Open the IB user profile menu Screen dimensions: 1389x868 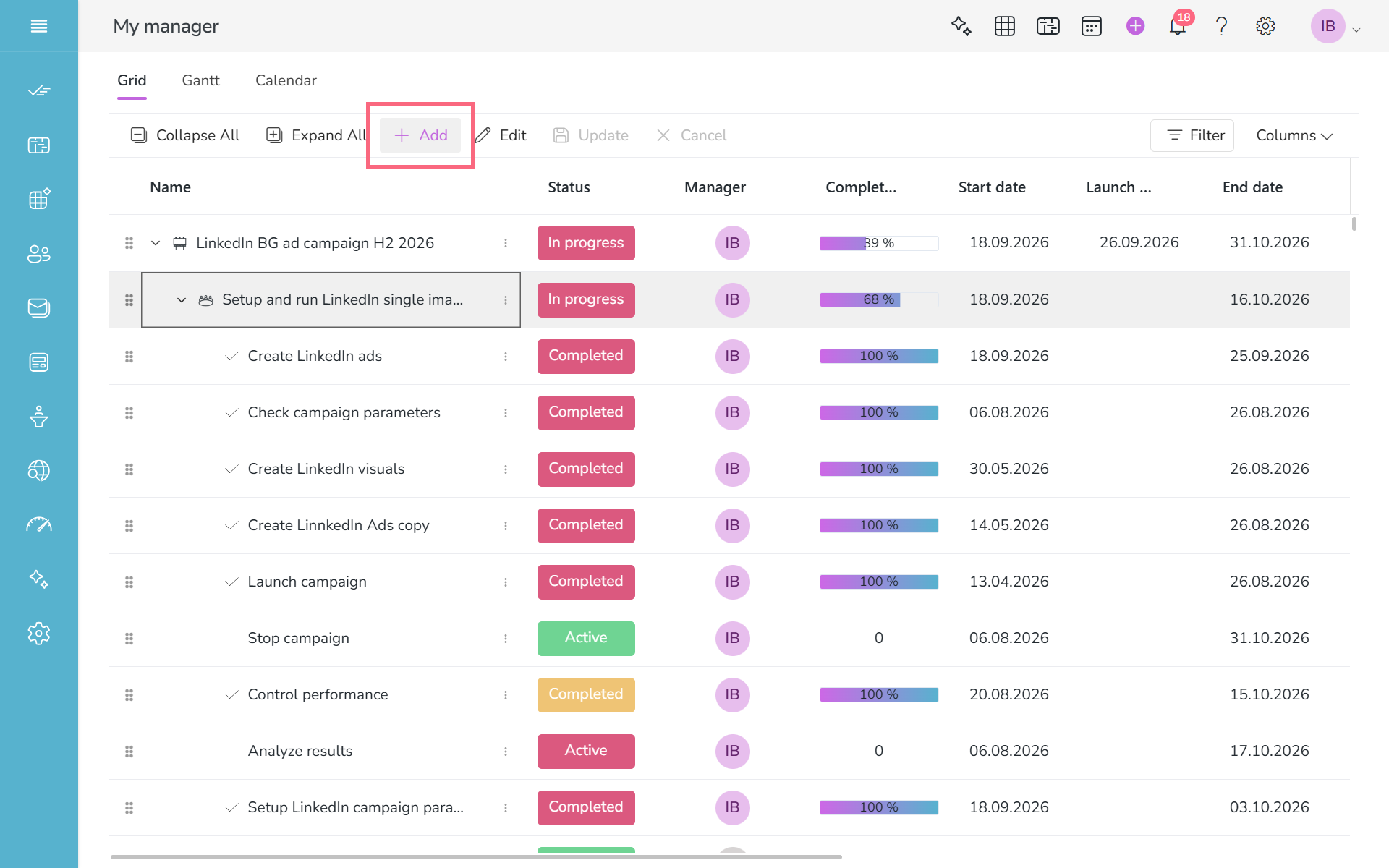coord(1336,27)
